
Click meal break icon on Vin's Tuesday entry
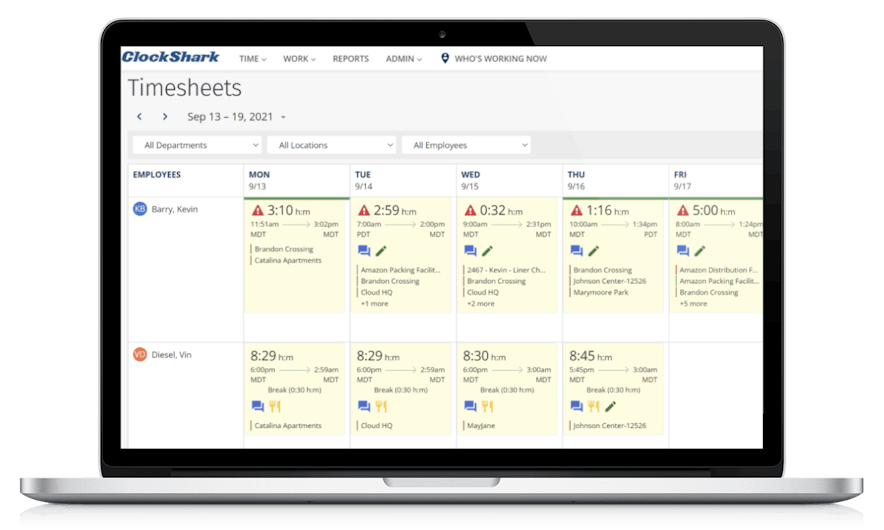click(x=381, y=406)
